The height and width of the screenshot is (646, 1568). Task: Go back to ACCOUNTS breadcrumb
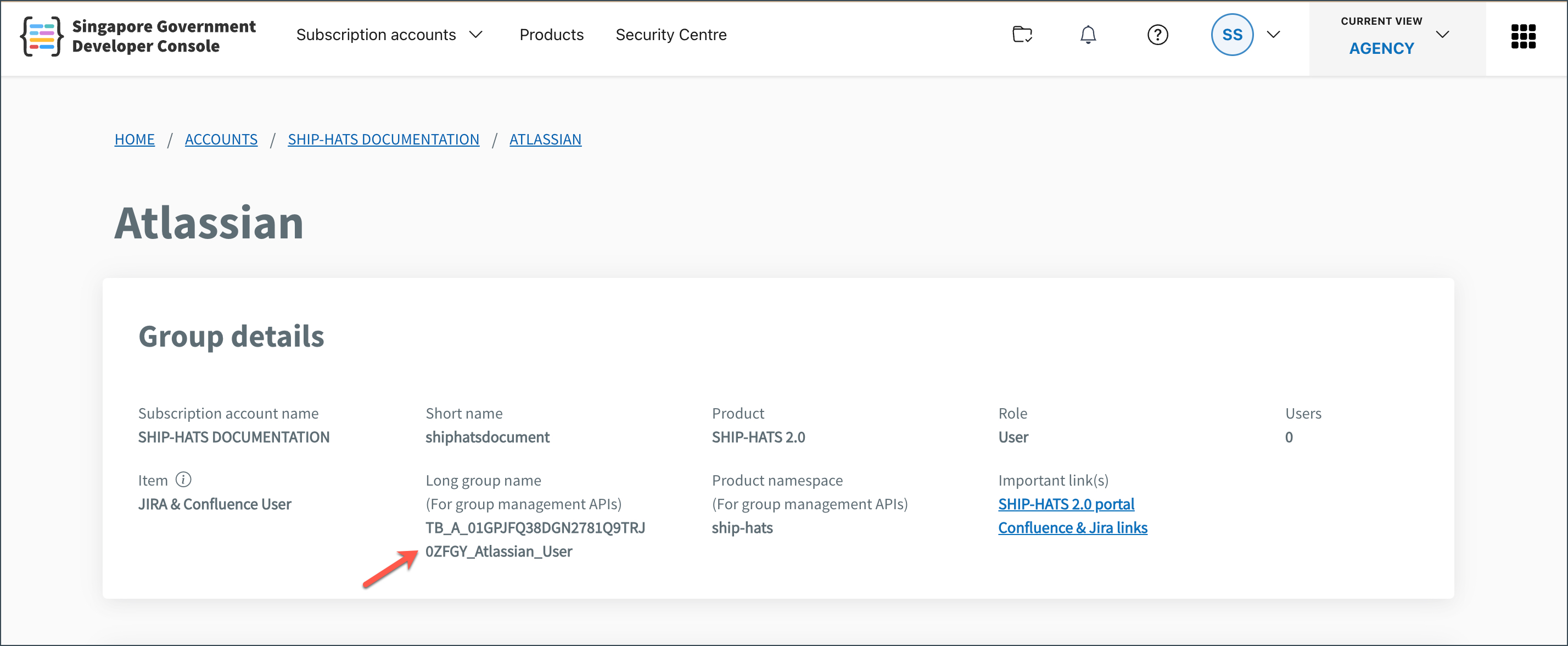(x=221, y=140)
